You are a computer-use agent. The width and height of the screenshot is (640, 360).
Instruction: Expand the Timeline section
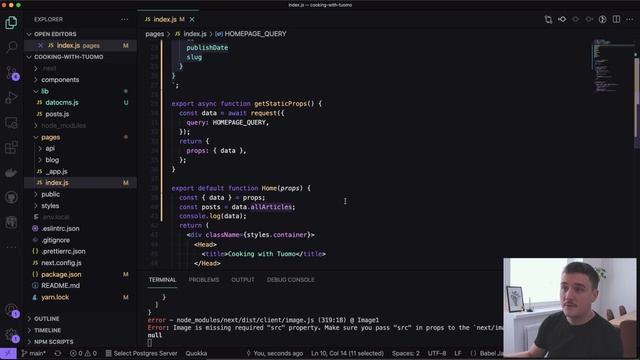point(80,330)
